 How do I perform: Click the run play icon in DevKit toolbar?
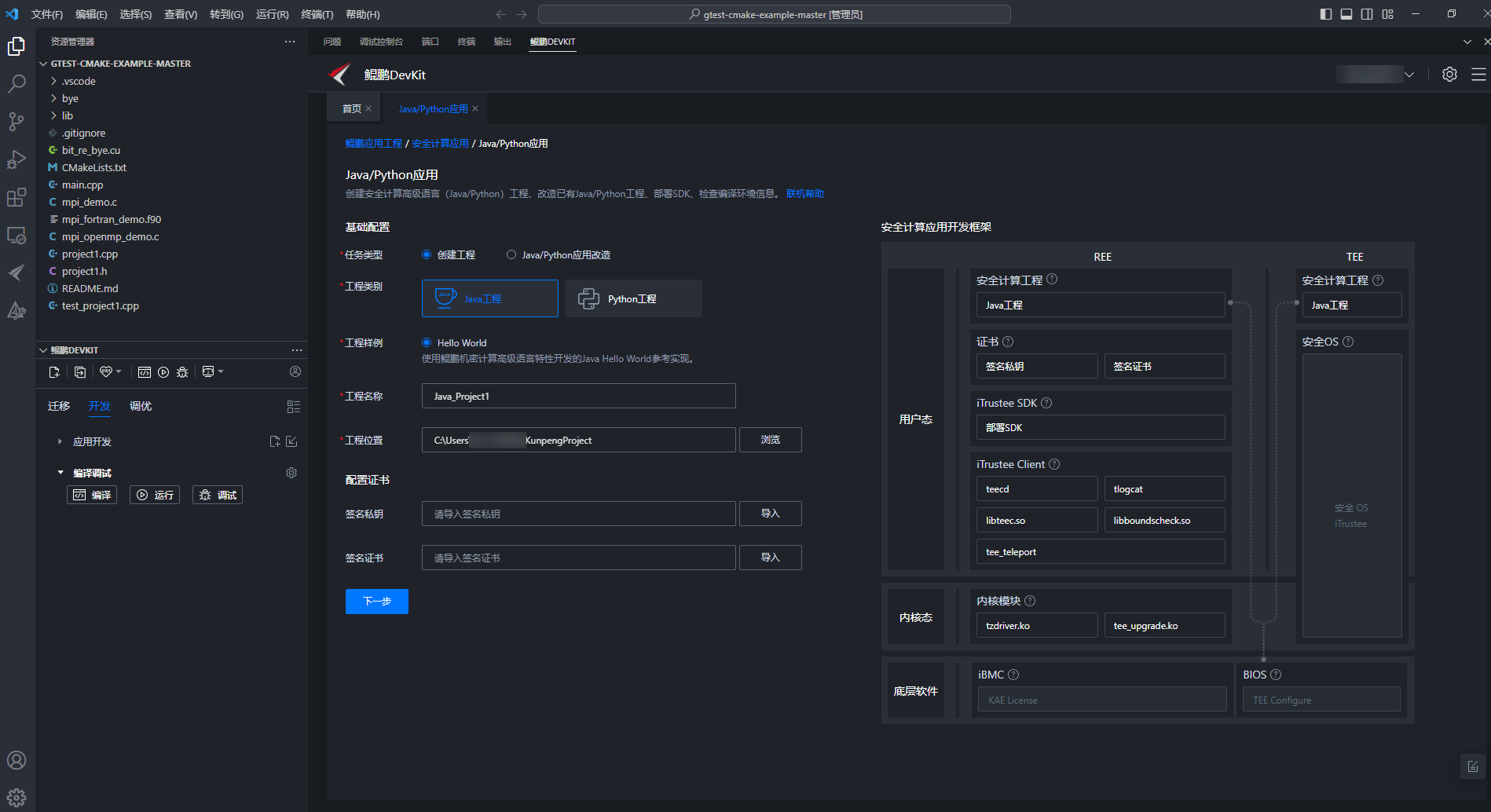pos(163,372)
